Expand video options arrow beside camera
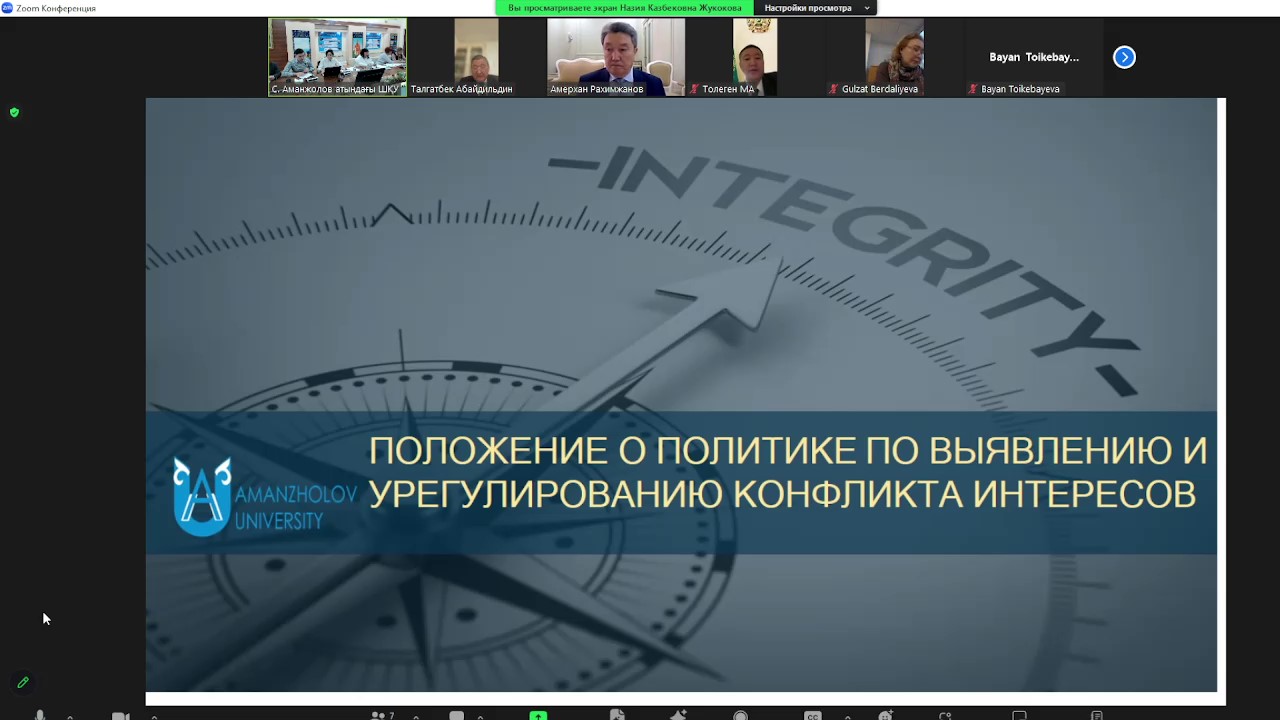This screenshot has height=720, width=1280. pos(154,716)
